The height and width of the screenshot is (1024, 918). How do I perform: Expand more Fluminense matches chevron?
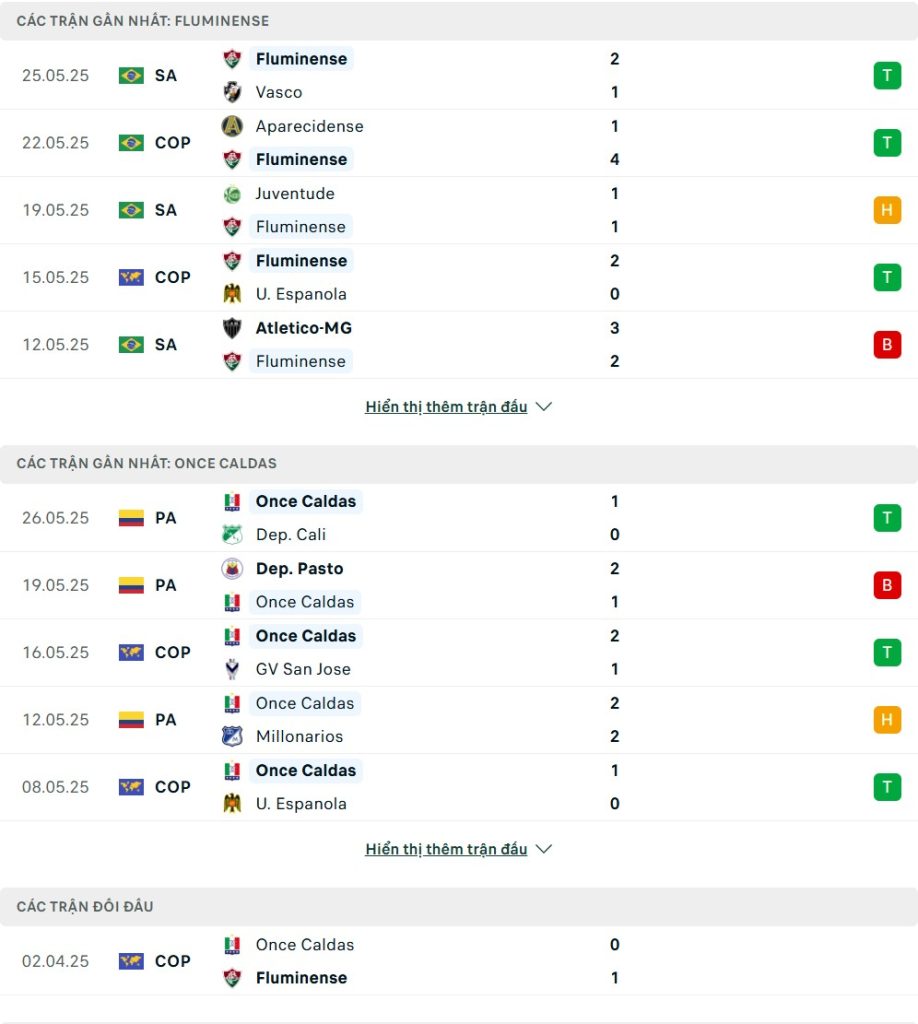point(544,407)
